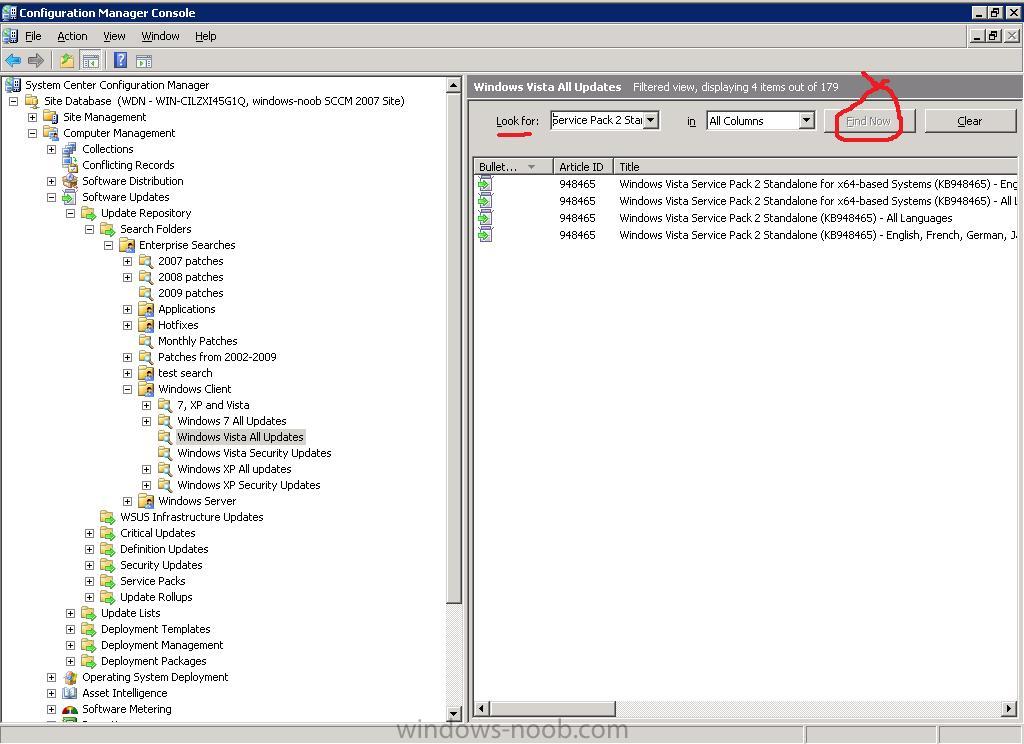Click the Operating System Deployment icon

click(69, 677)
